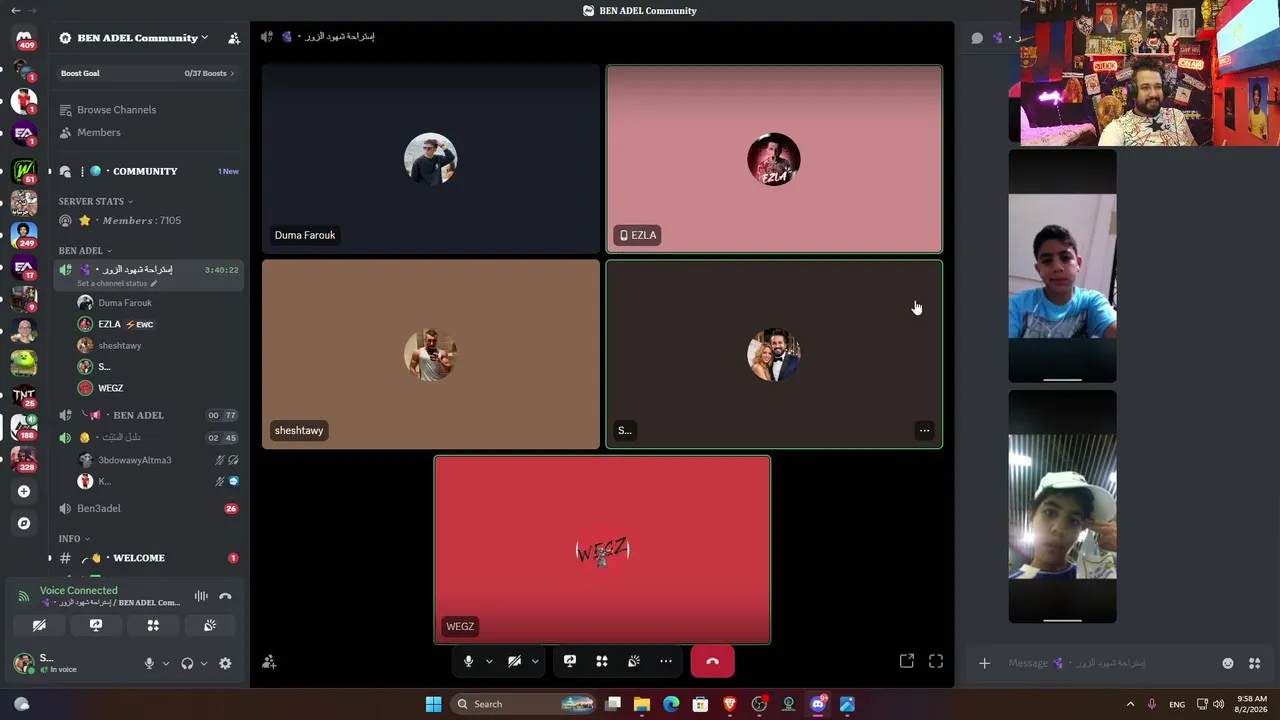Screen dimensions: 1280x720
Task: Open the BEN ADEL Community server menu
Action: tap(134, 38)
